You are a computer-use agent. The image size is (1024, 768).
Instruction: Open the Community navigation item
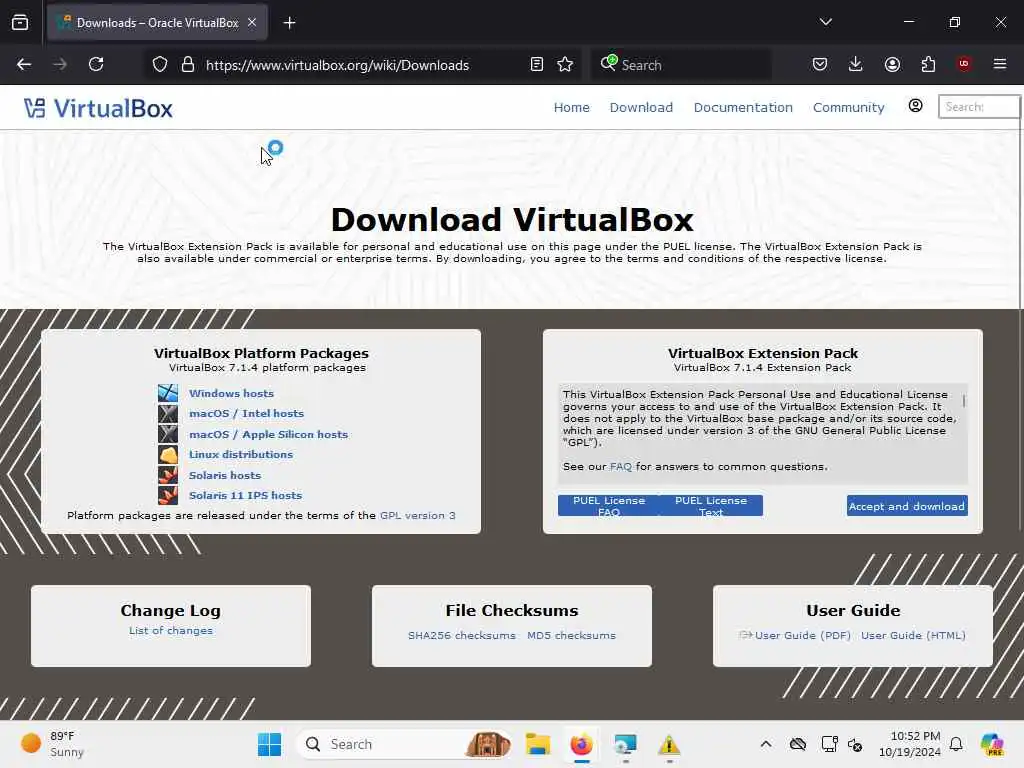pyautogui.click(x=848, y=108)
